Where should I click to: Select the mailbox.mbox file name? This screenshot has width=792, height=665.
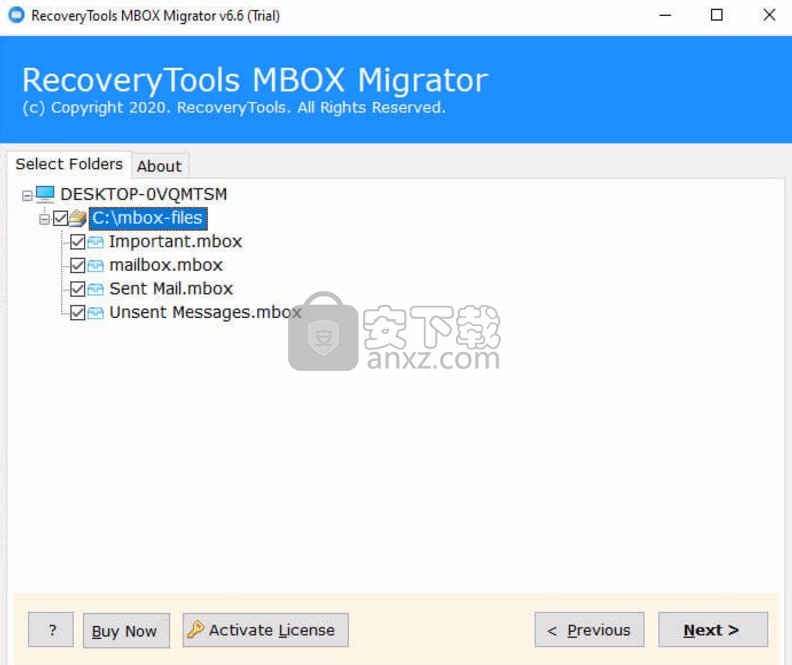tap(166, 265)
